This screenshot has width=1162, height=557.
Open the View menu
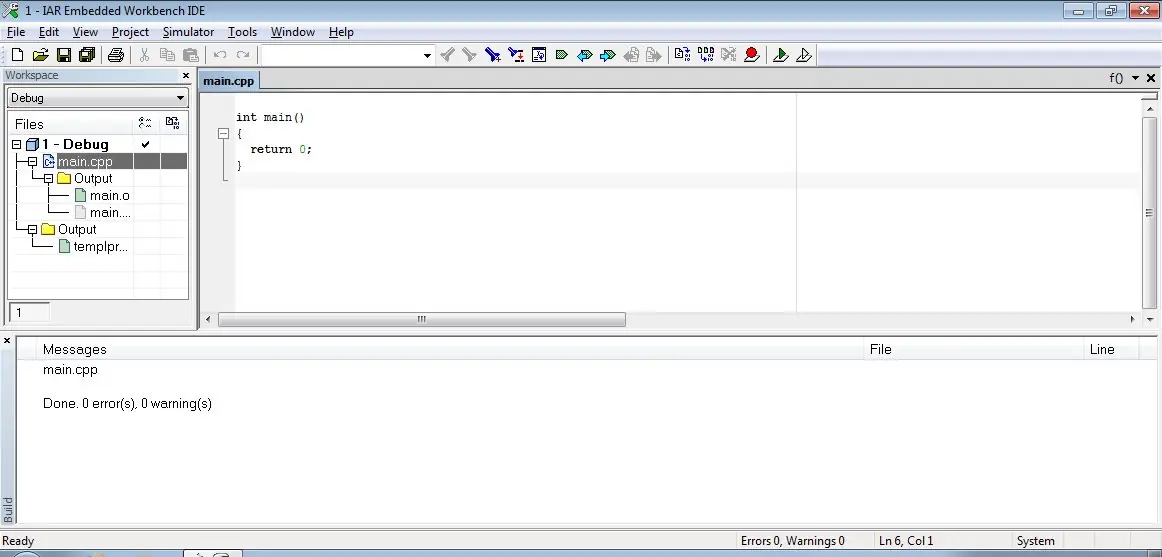(85, 32)
